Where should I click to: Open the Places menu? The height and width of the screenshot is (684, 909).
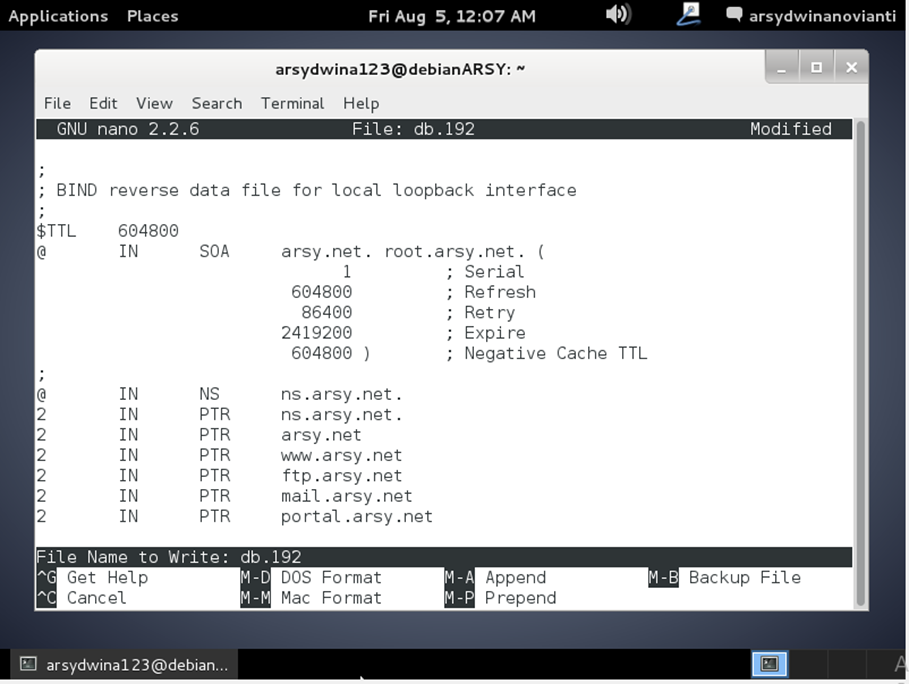(152, 16)
